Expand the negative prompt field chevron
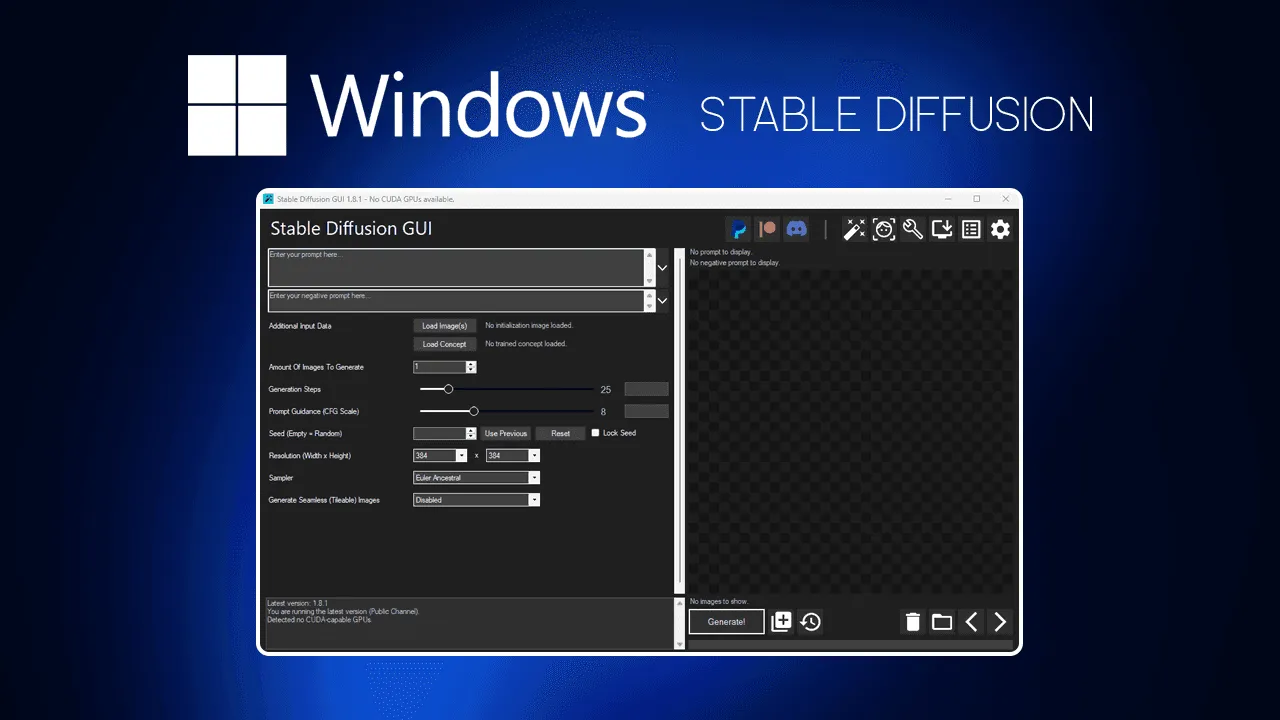Viewport: 1280px width, 720px height. 662,300
